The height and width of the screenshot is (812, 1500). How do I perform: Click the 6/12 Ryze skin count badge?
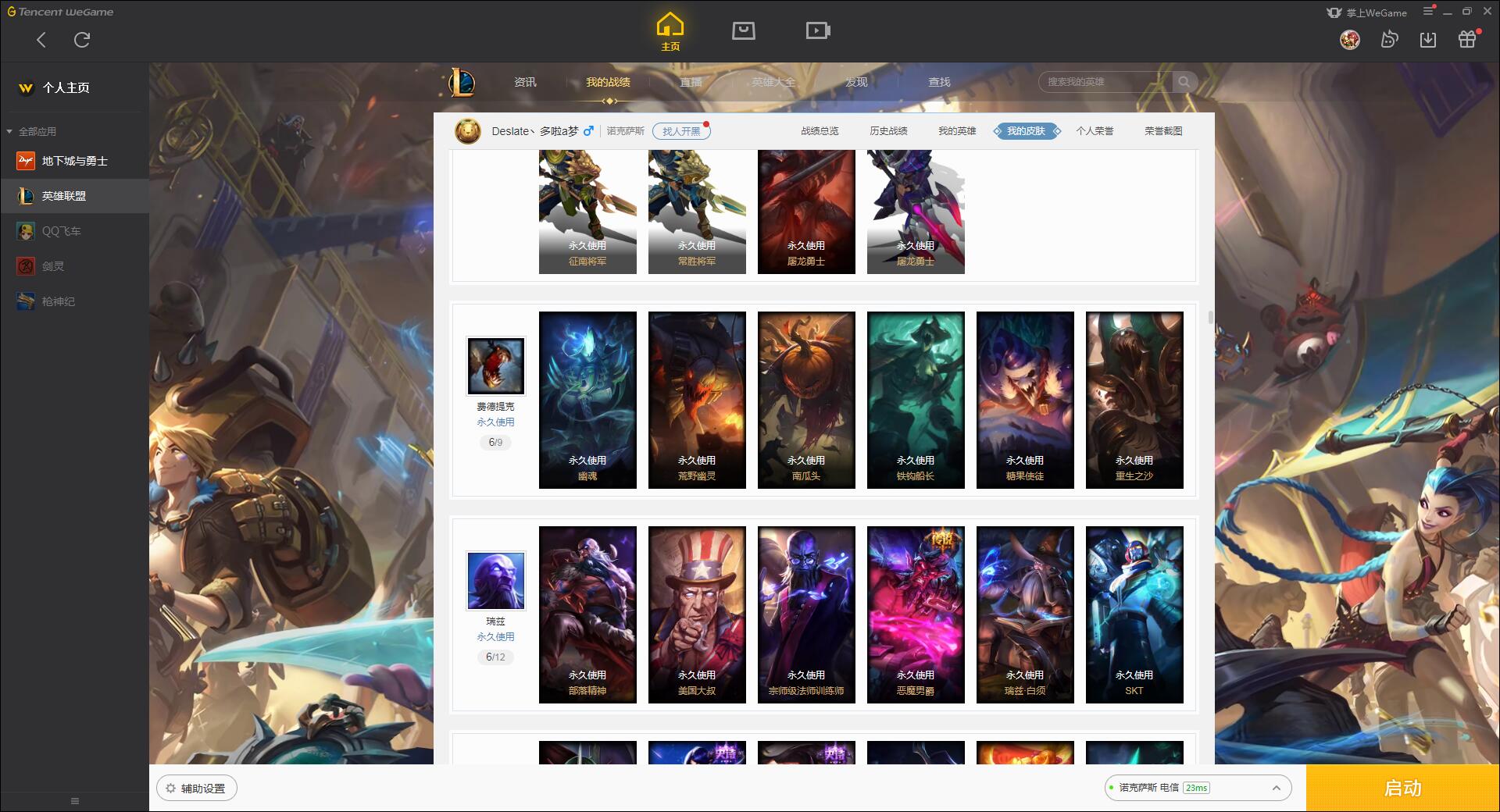(x=495, y=657)
